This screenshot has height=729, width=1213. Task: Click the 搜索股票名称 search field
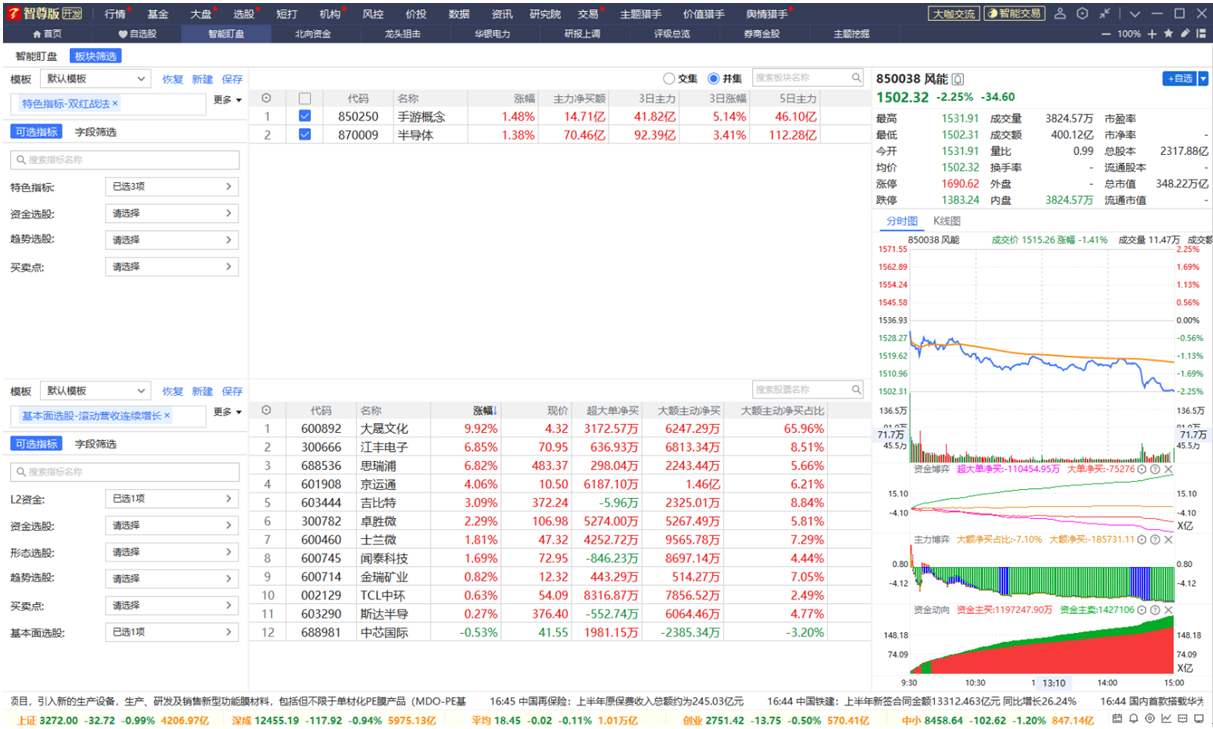point(807,389)
